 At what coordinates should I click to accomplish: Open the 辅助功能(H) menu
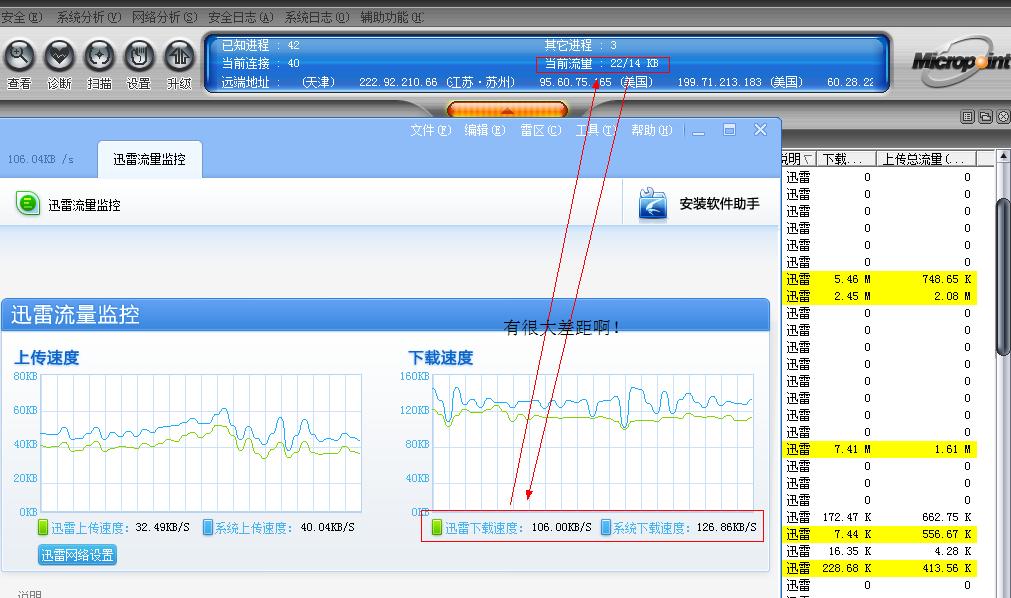(x=392, y=17)
